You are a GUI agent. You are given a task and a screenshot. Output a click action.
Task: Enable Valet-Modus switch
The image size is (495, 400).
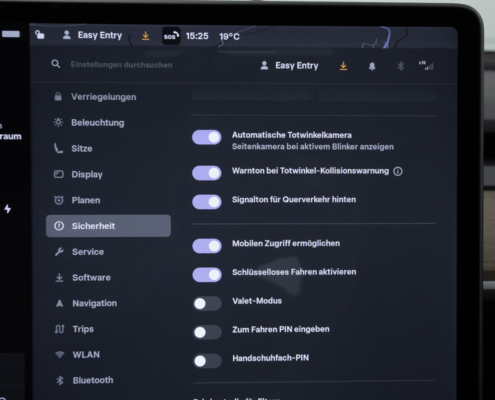(207, 303)
